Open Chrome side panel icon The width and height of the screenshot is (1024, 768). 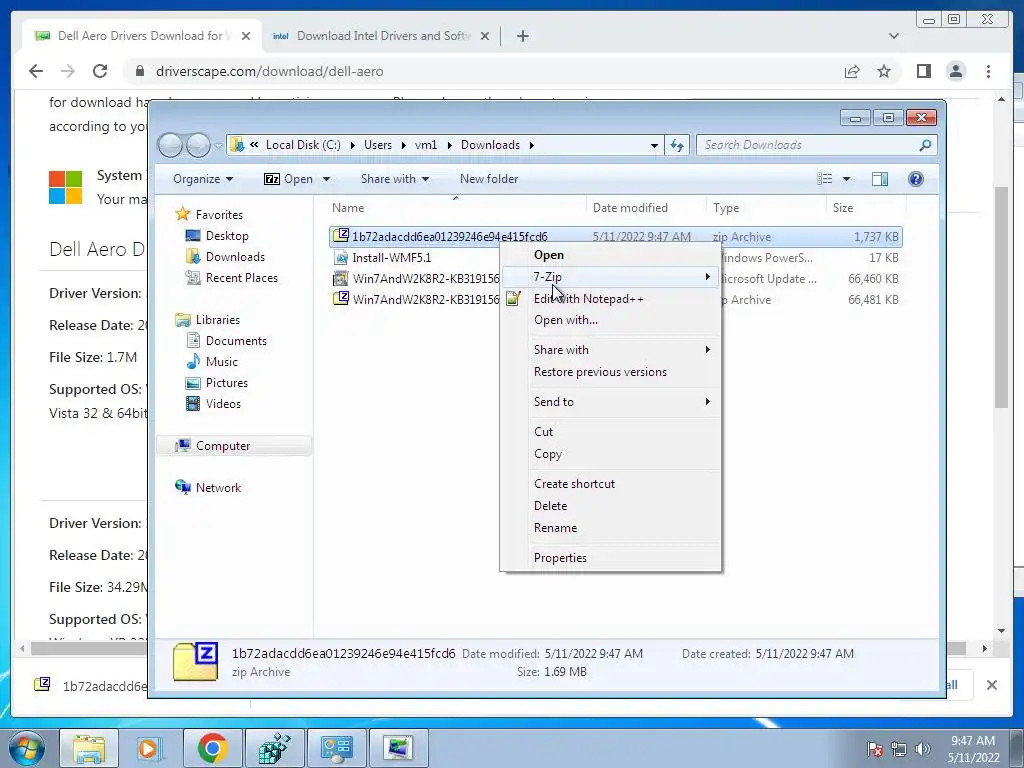coord(923,71)
